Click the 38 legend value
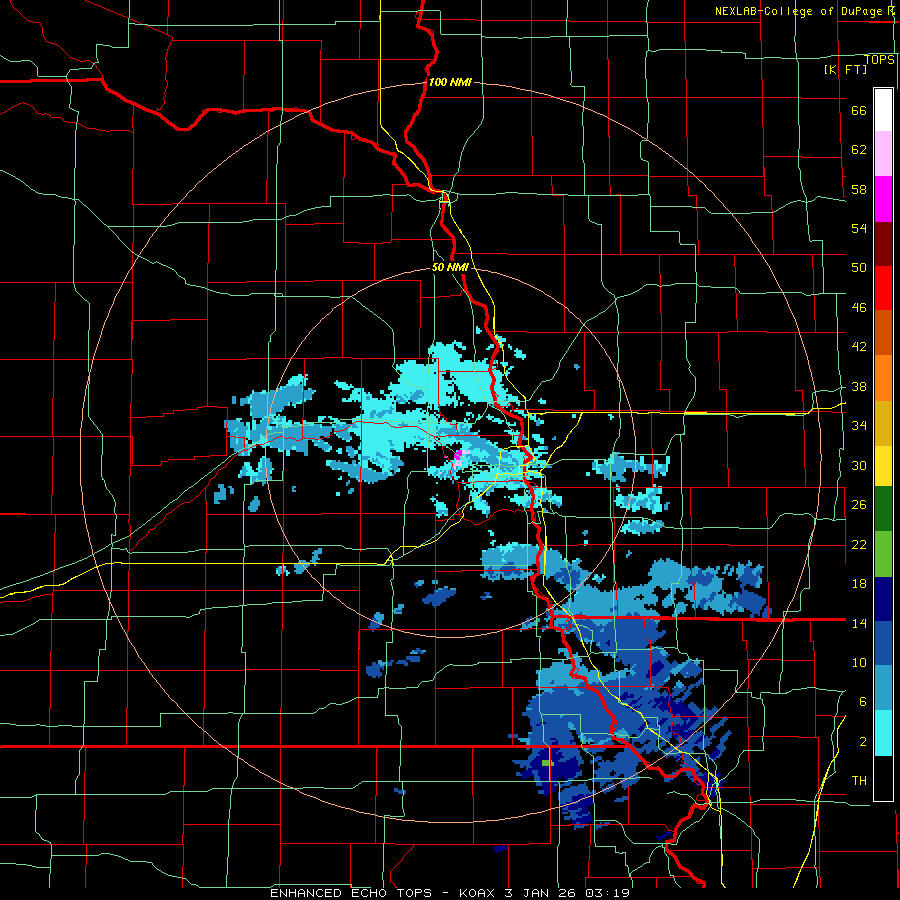This screenshot has width=900, height=900. (x=859, y=386)
